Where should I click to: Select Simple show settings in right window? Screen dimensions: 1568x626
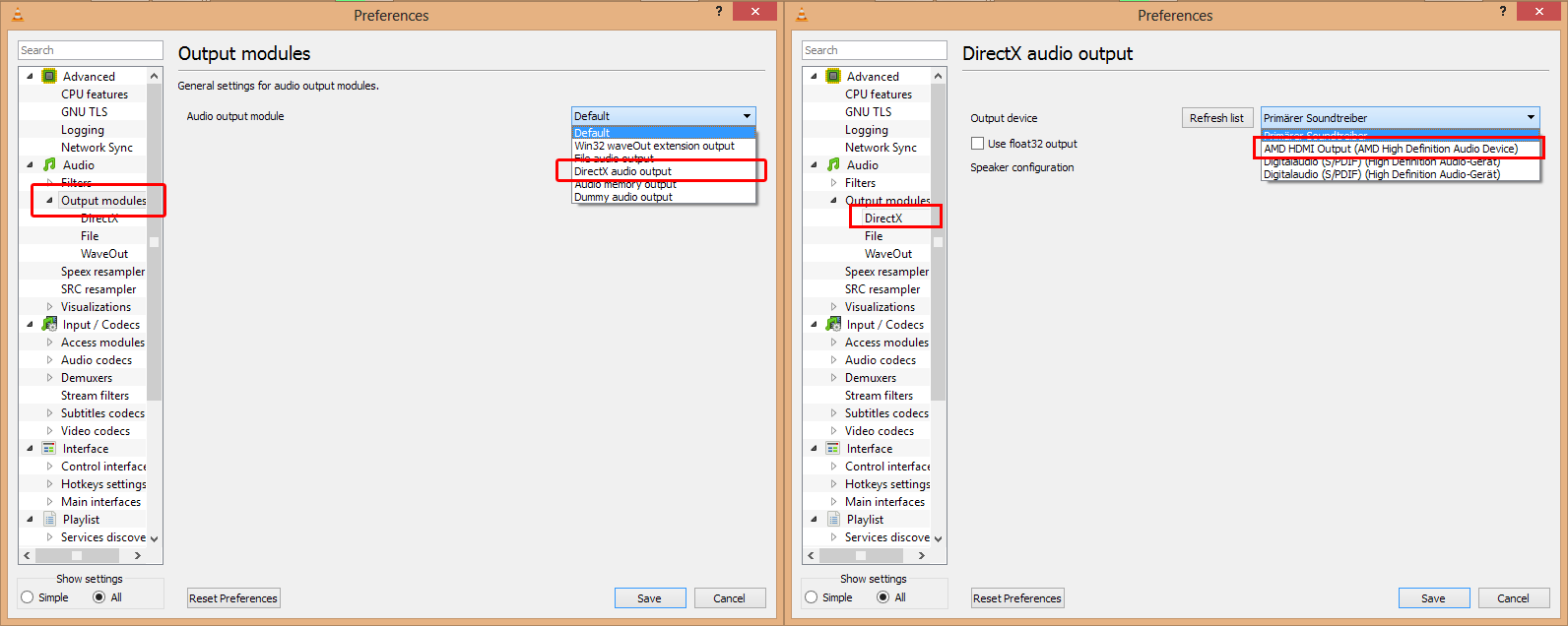click(x=812, y=597)
